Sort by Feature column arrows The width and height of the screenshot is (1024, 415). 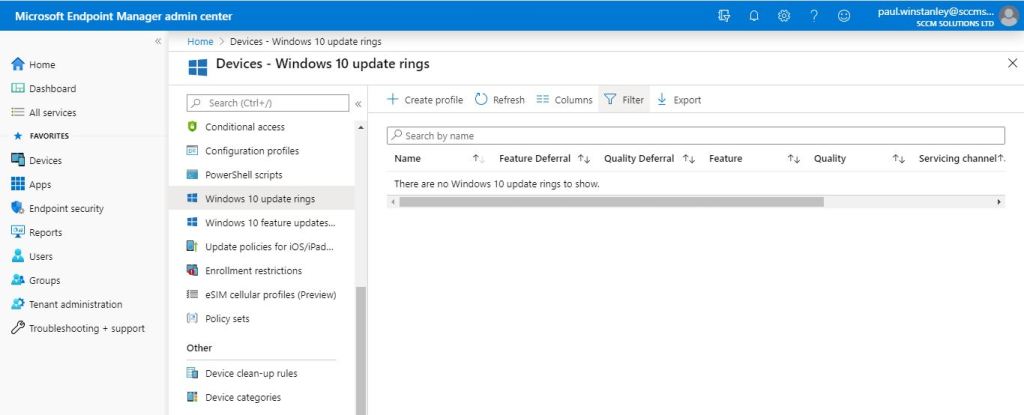pyautogui.click(x=793, y=159)
